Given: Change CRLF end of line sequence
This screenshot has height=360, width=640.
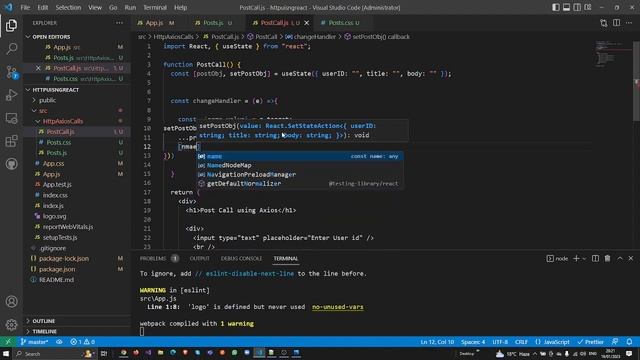Looking at the screenshot, I should coord(521,342).
